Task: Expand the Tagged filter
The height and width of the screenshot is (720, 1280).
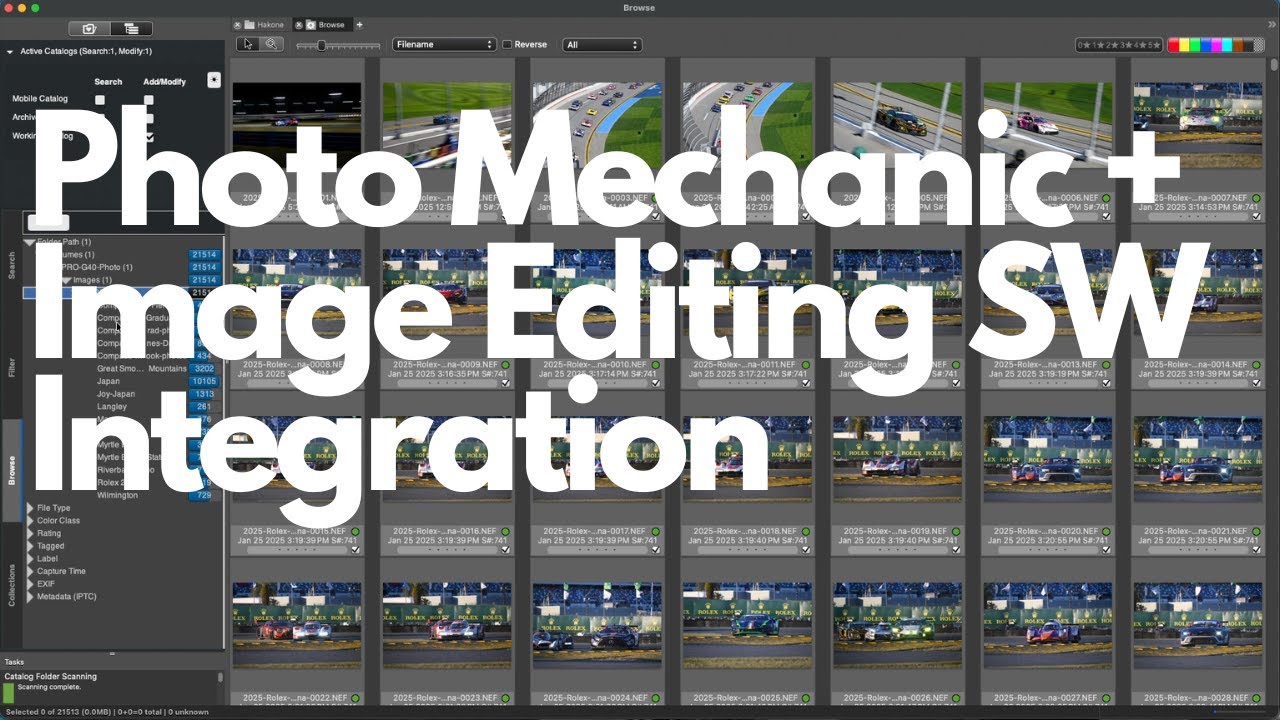Action: 30,546
